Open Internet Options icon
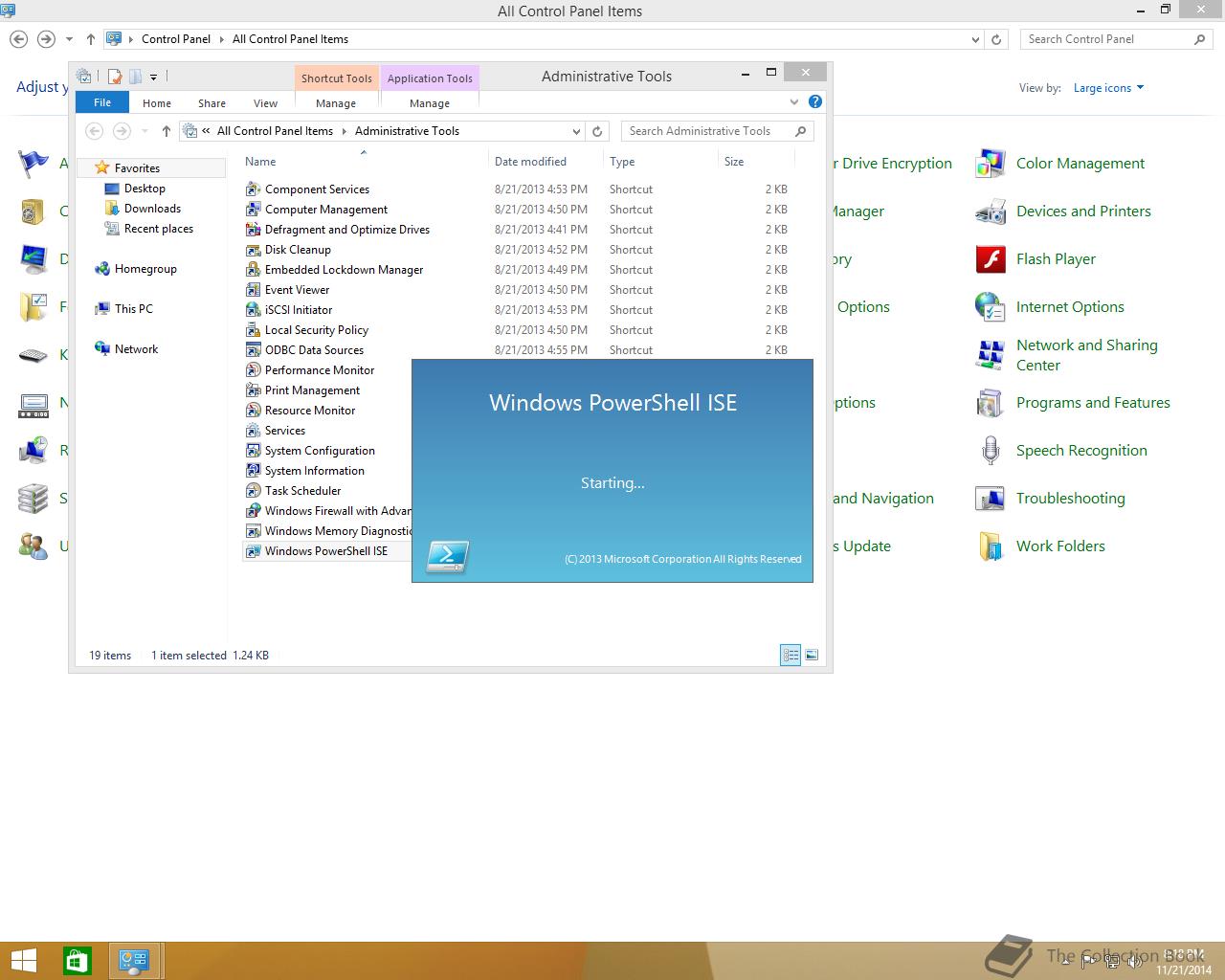 coord(990,307)
